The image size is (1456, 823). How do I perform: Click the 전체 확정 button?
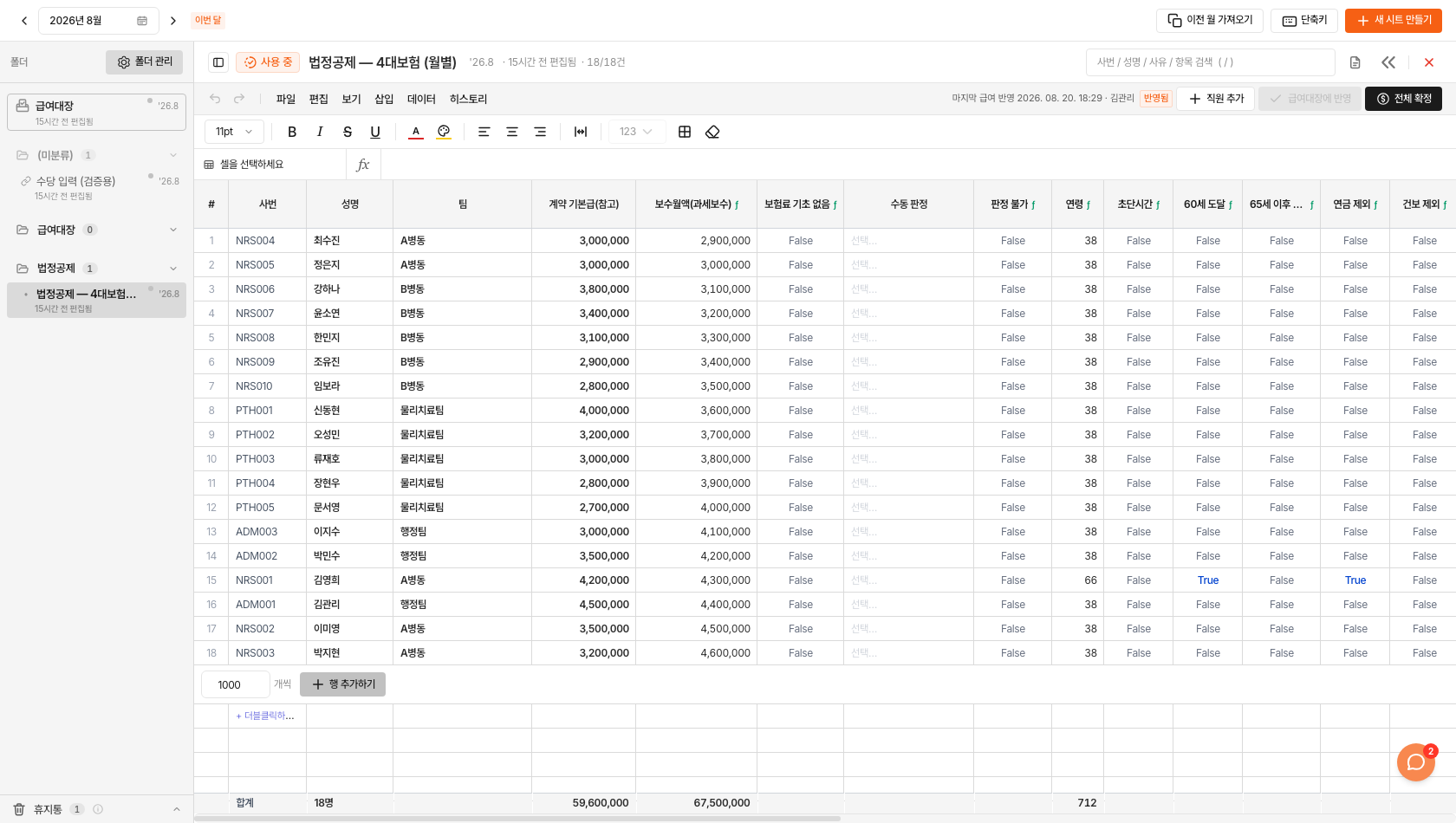[1404, 99]
